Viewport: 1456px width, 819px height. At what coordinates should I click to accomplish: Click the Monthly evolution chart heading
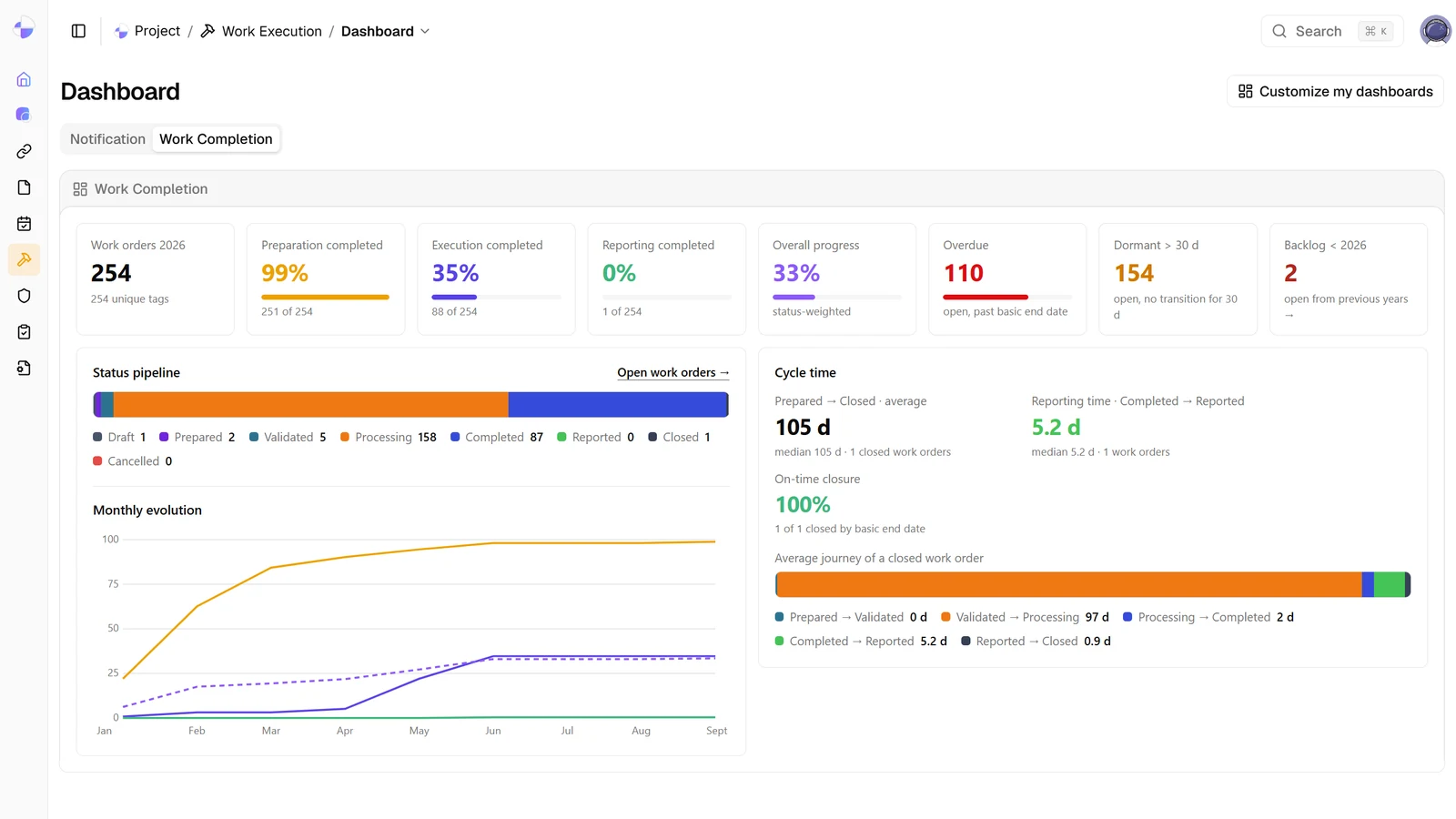[147, 511]
